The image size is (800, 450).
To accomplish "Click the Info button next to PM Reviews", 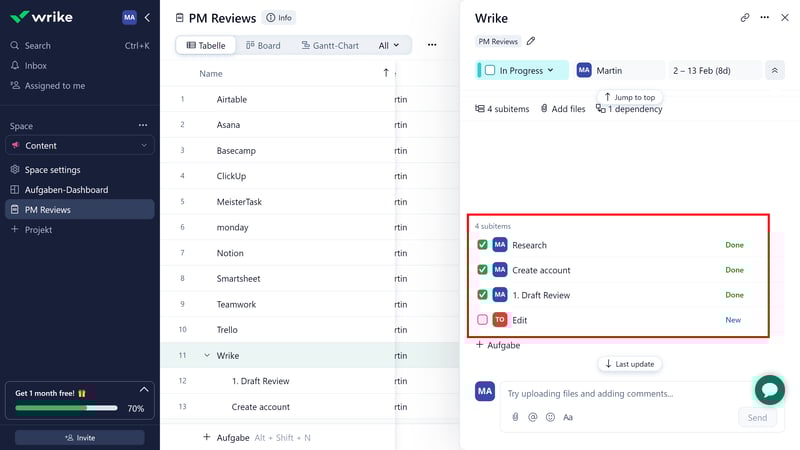I will pos(279,18).
